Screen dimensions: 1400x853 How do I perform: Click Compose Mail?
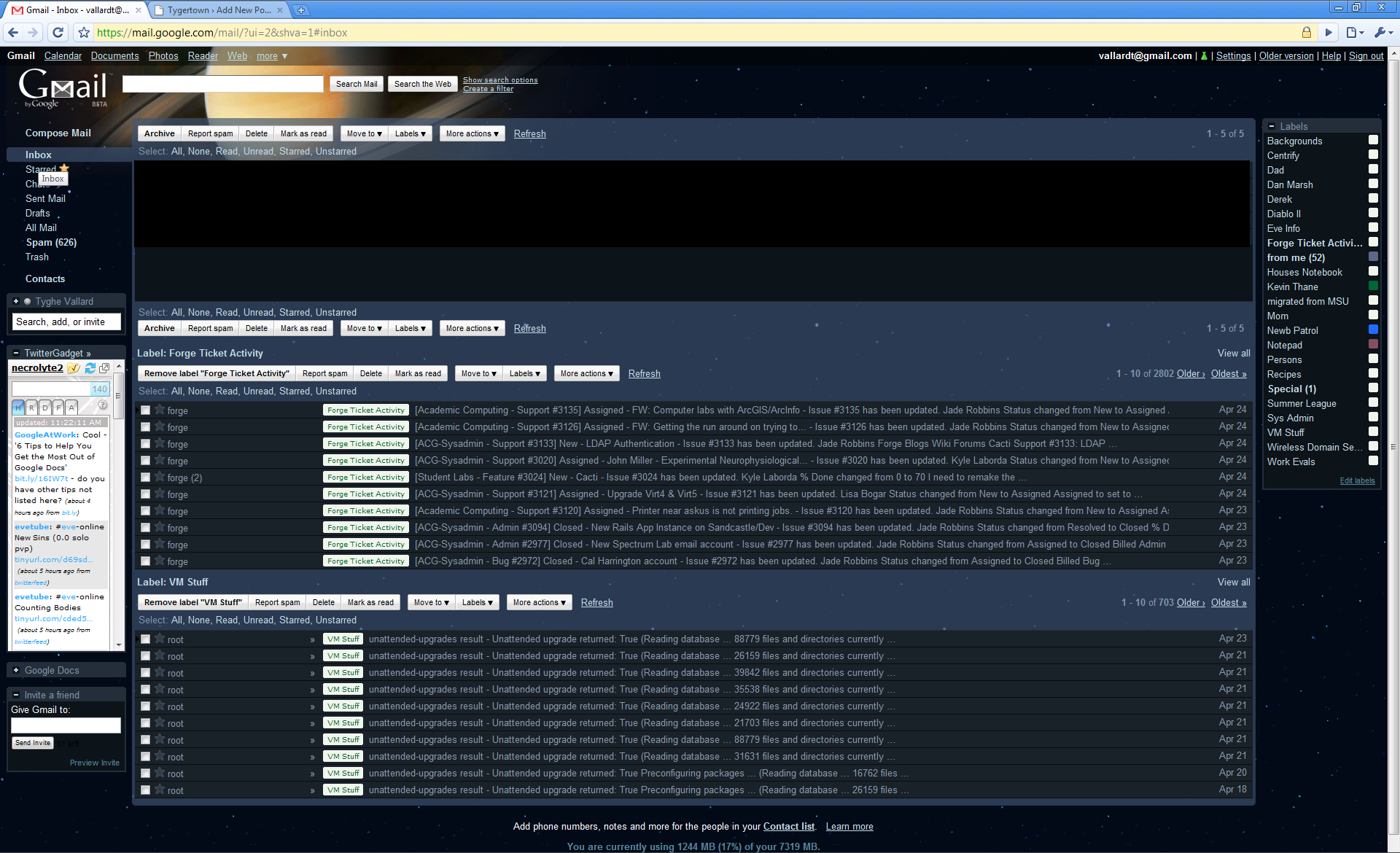58,133
